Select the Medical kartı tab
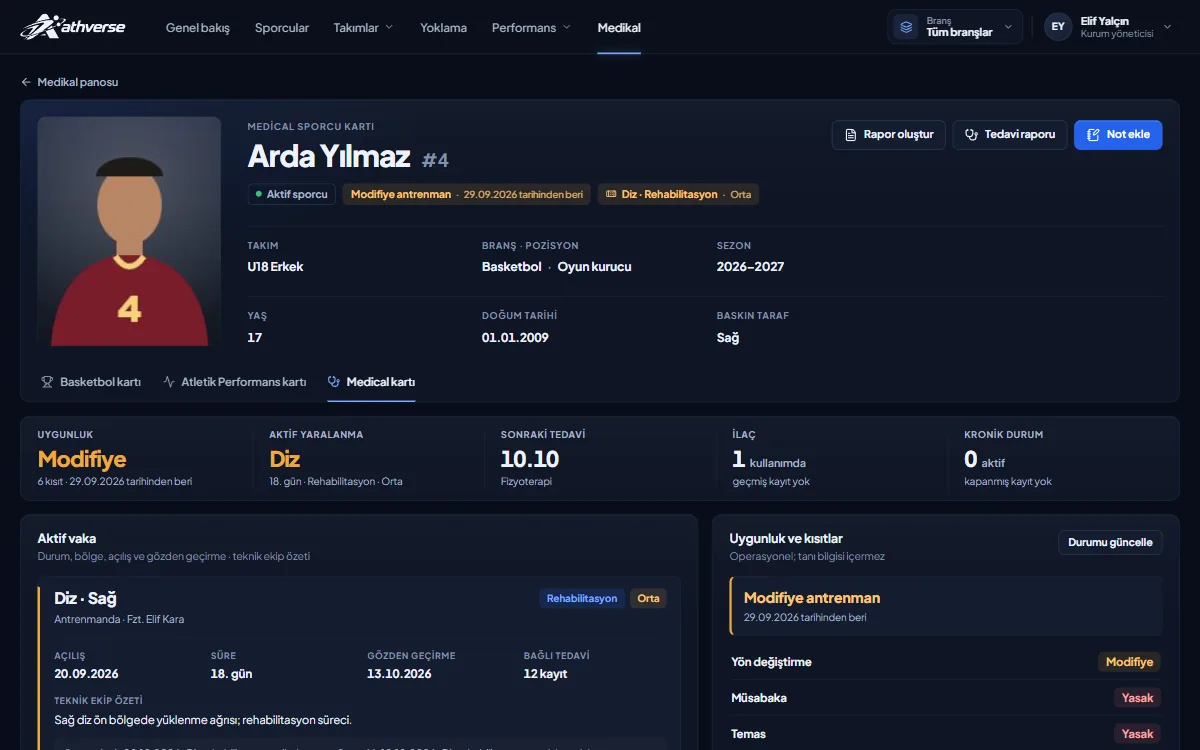Screen dimensions: 1200x750 tap(371, 382)
